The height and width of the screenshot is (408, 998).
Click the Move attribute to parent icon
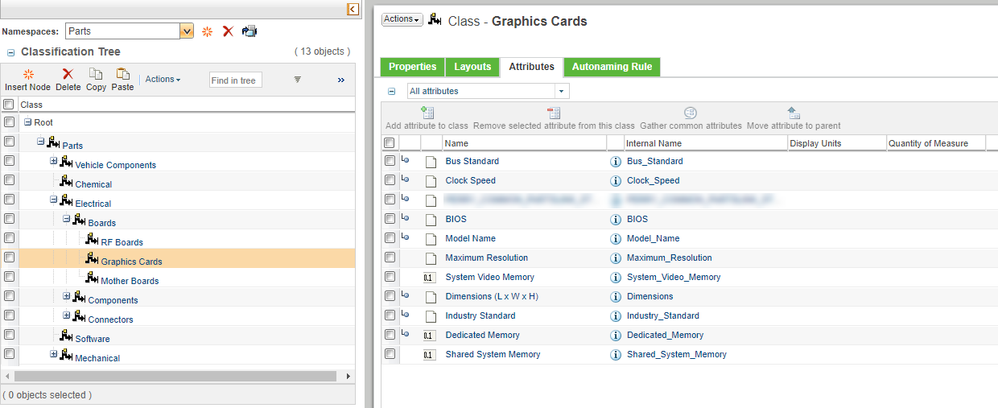pyautogui.click(x=793, y=113)
